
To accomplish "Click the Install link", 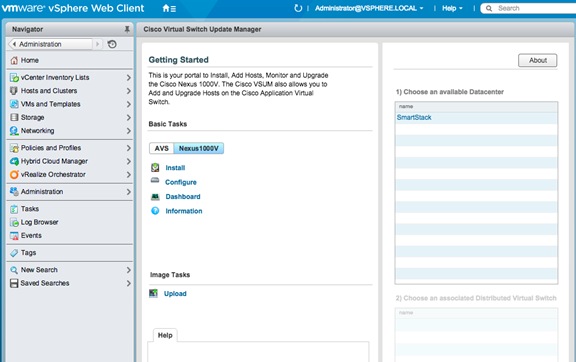I will [x=175, y=168].
